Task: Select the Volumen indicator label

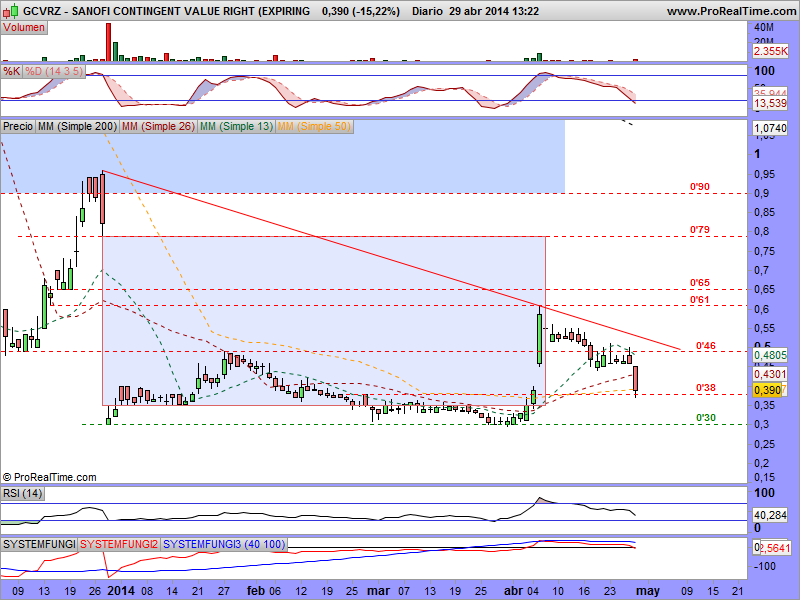Action: pos(24,28)
